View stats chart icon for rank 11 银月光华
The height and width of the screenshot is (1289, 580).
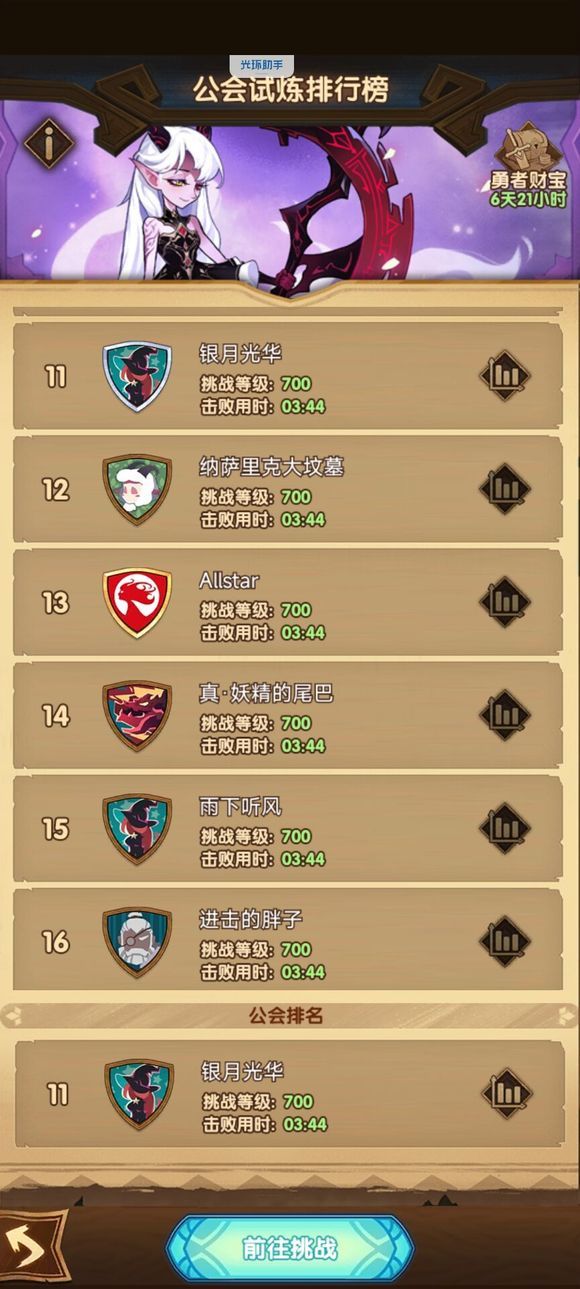(x=505, y=376)
